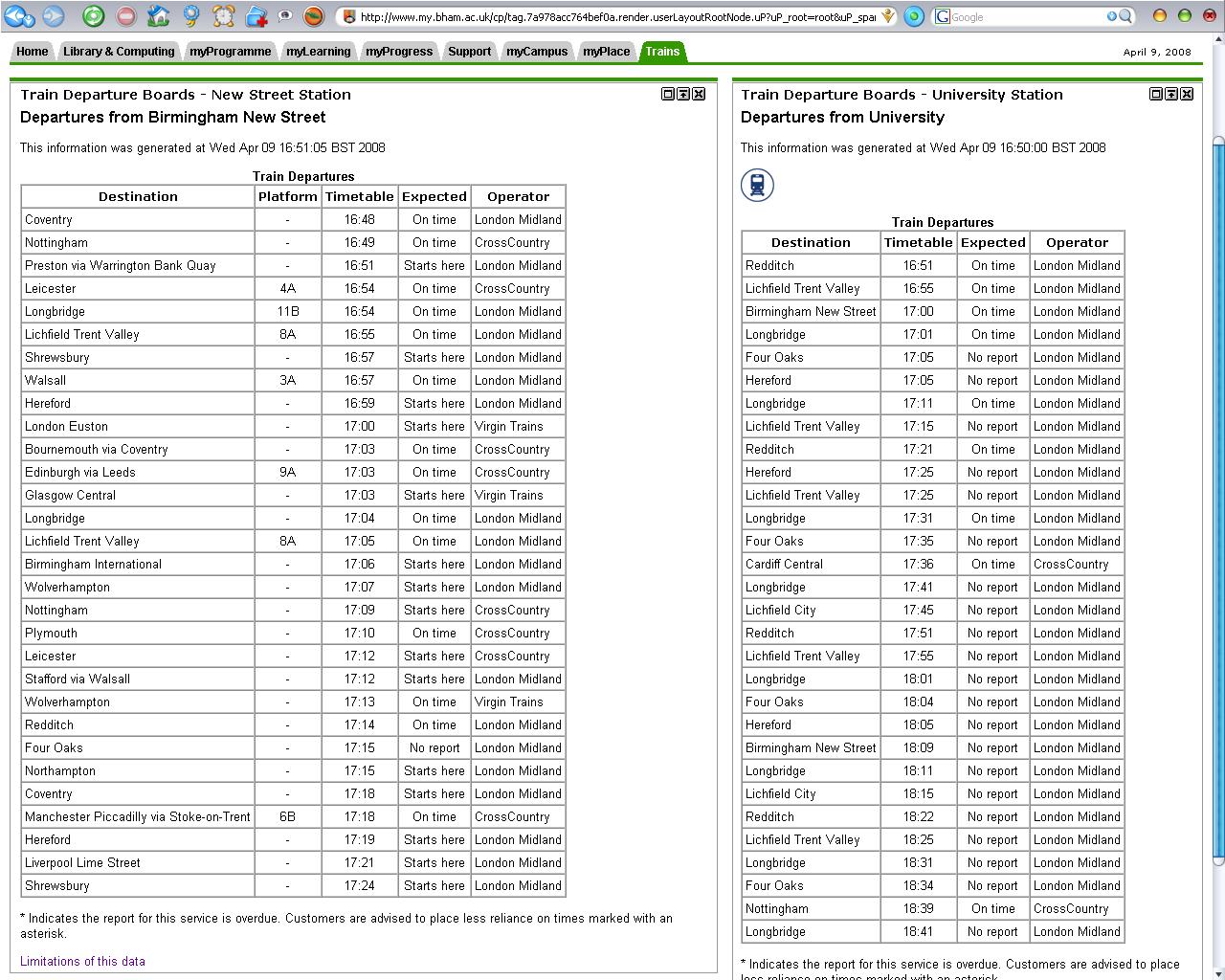The height and width of the screenshot is (980, 1225).
Task: Click the 'Liverpool Lime Street' destination
Action: [82, 862]
